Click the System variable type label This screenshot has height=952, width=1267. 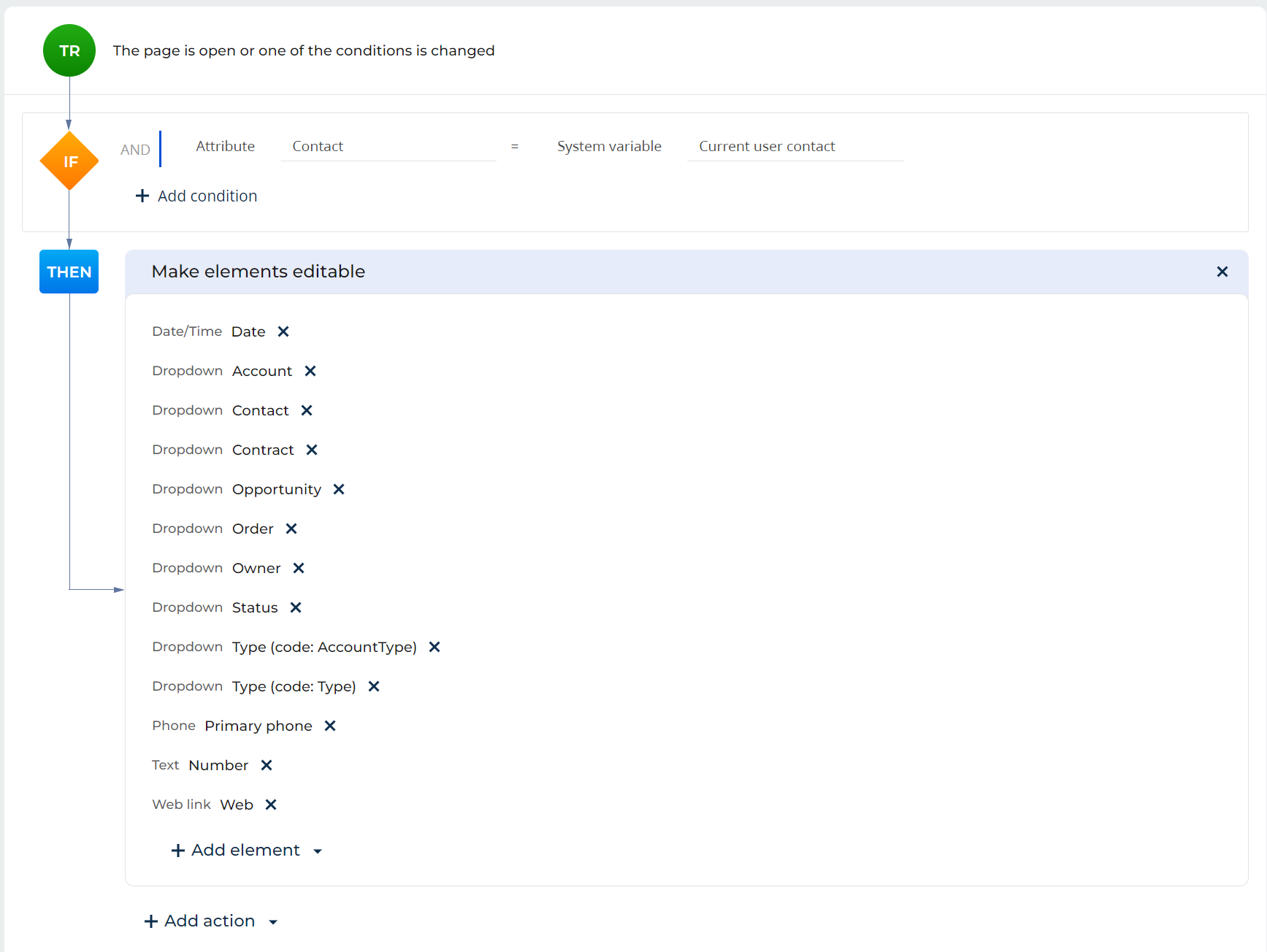(x=609, y=147)
